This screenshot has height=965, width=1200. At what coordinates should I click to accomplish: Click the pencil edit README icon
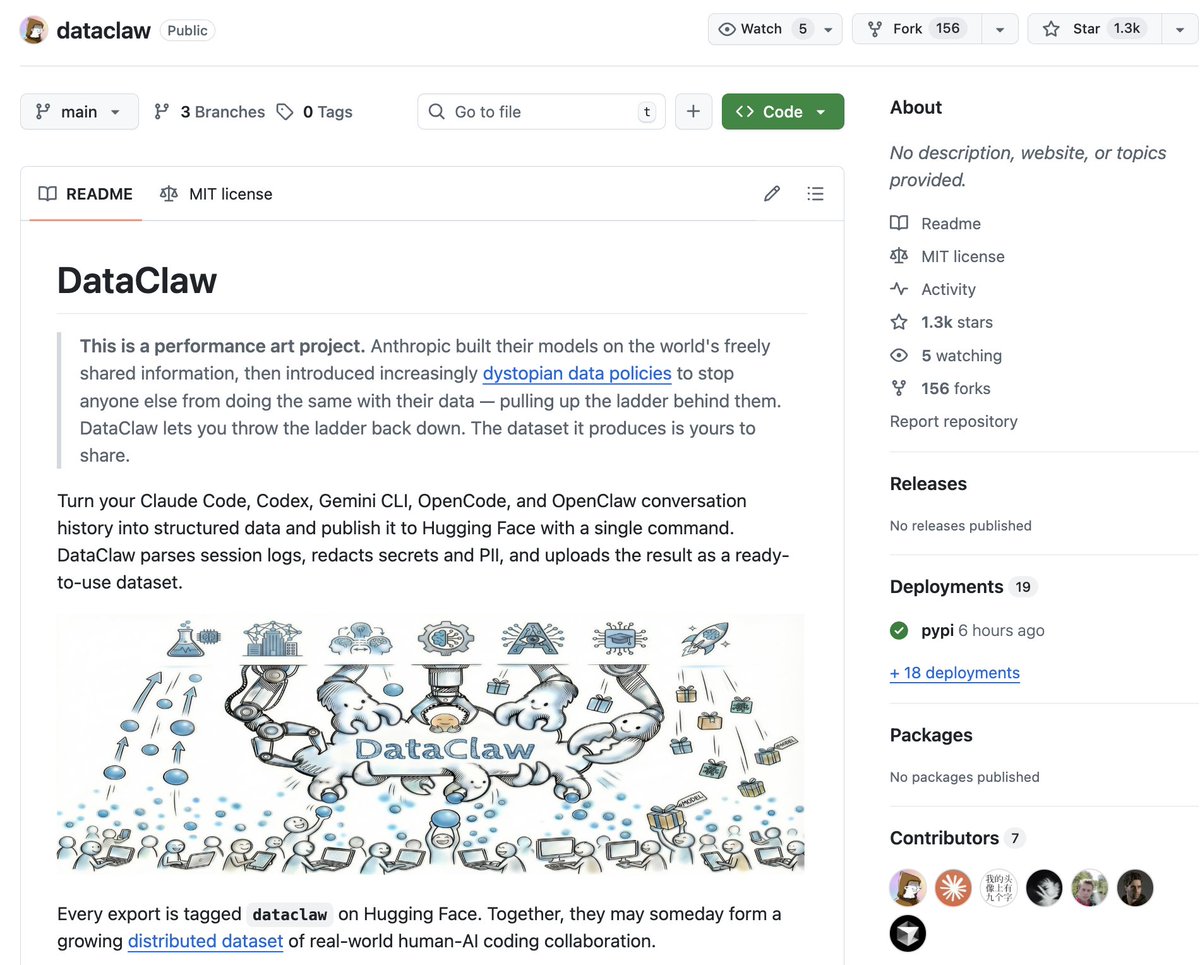coord(771,194)
